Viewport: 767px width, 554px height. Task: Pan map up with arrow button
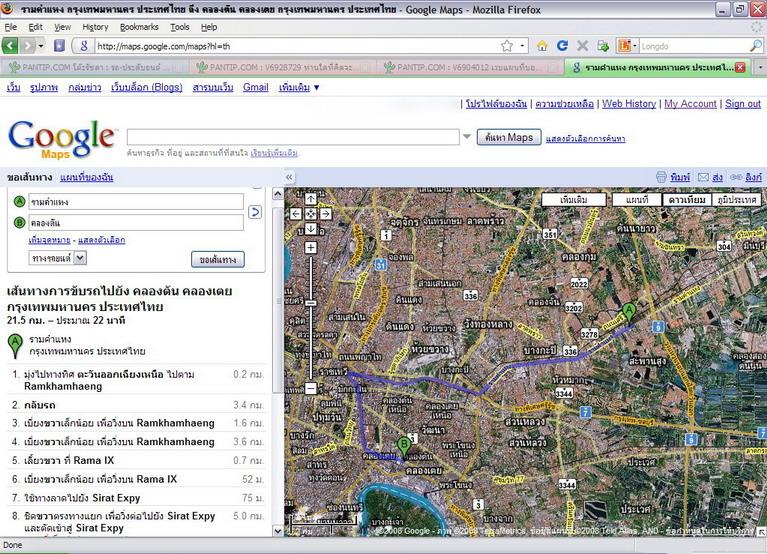pos(311,199)
